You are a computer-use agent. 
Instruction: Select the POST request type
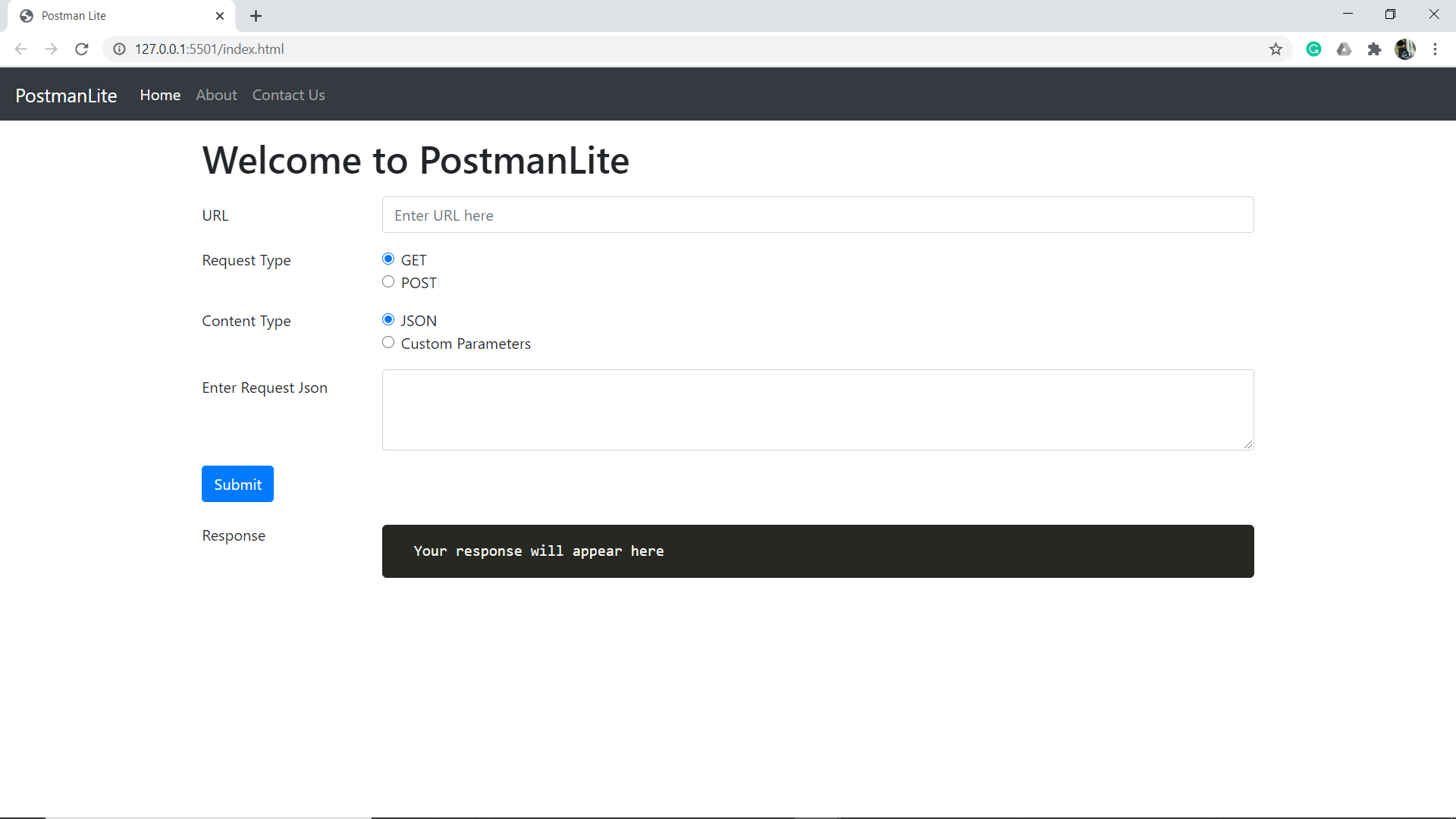(388, 281)
